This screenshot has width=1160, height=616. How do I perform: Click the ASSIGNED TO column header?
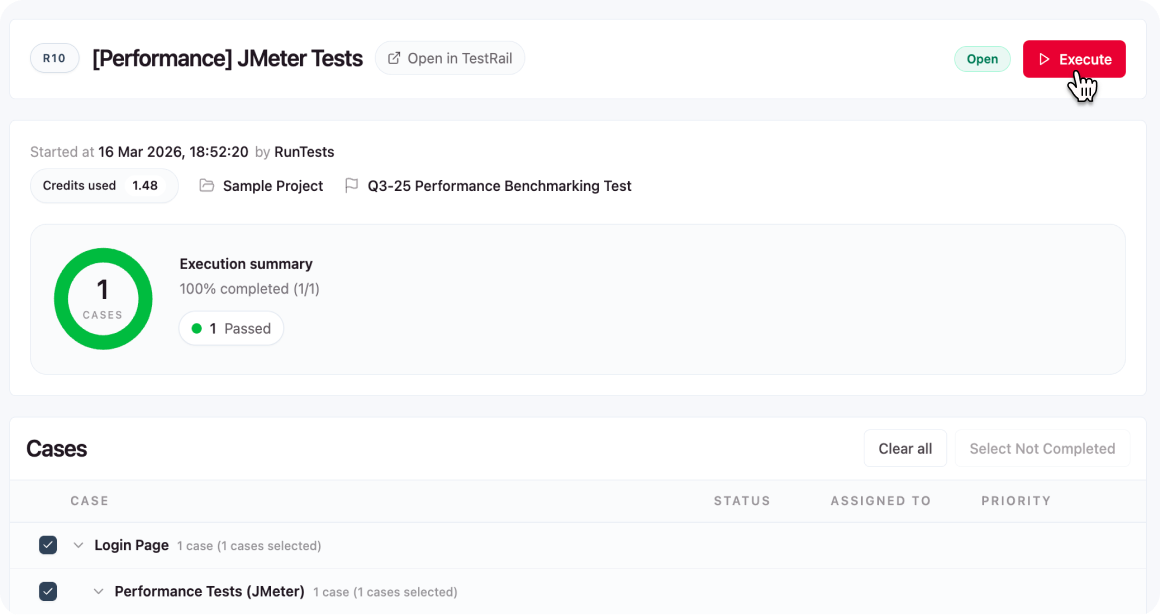pyautogui.click(x=880, y=501)
